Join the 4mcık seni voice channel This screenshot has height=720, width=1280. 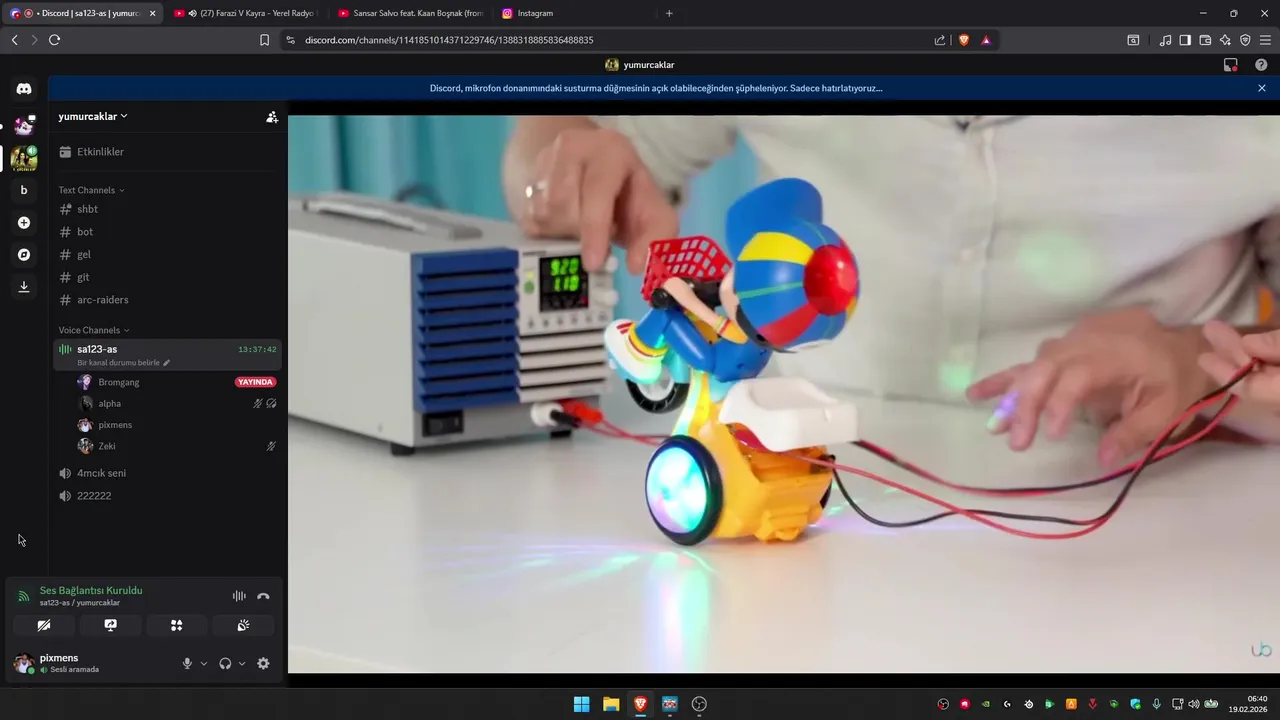point(167,473)
